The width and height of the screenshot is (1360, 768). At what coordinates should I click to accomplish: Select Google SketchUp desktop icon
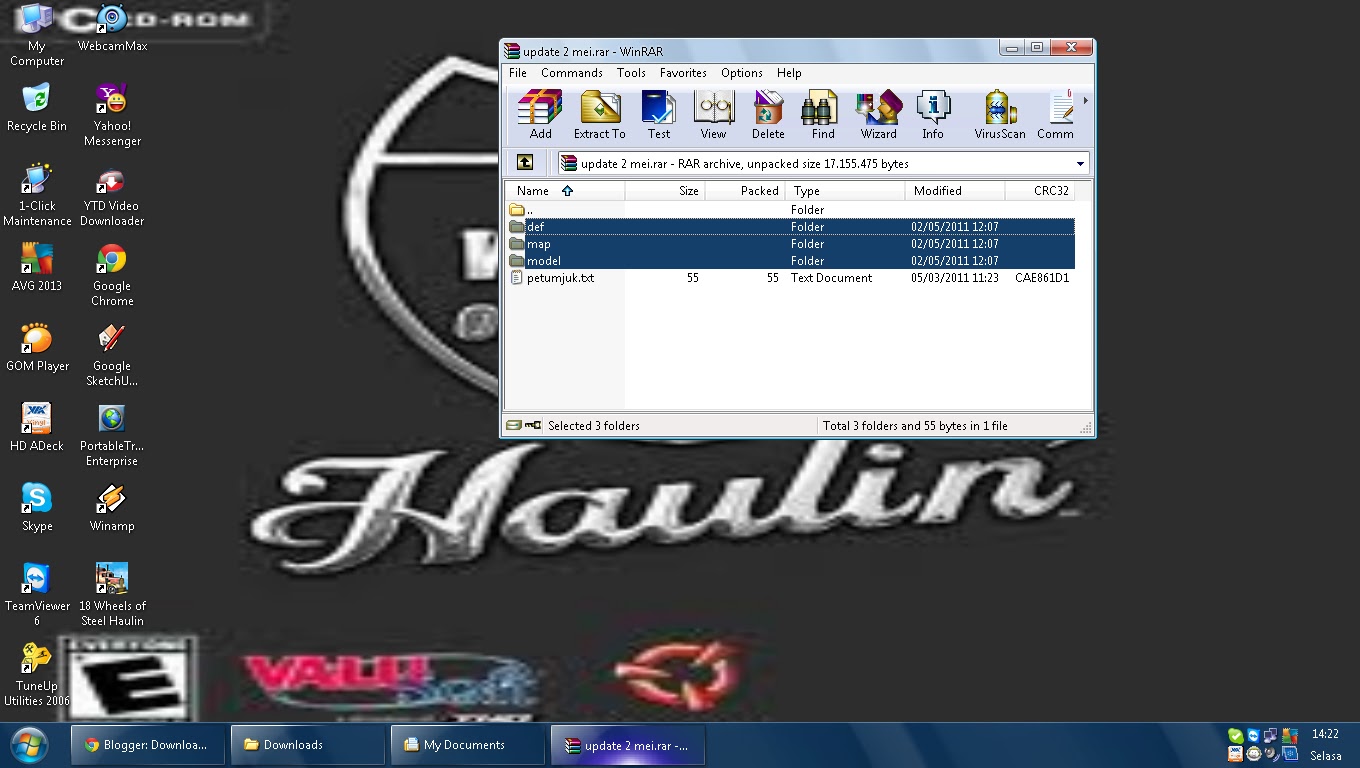pyautogui.click(x=112, y=356)
